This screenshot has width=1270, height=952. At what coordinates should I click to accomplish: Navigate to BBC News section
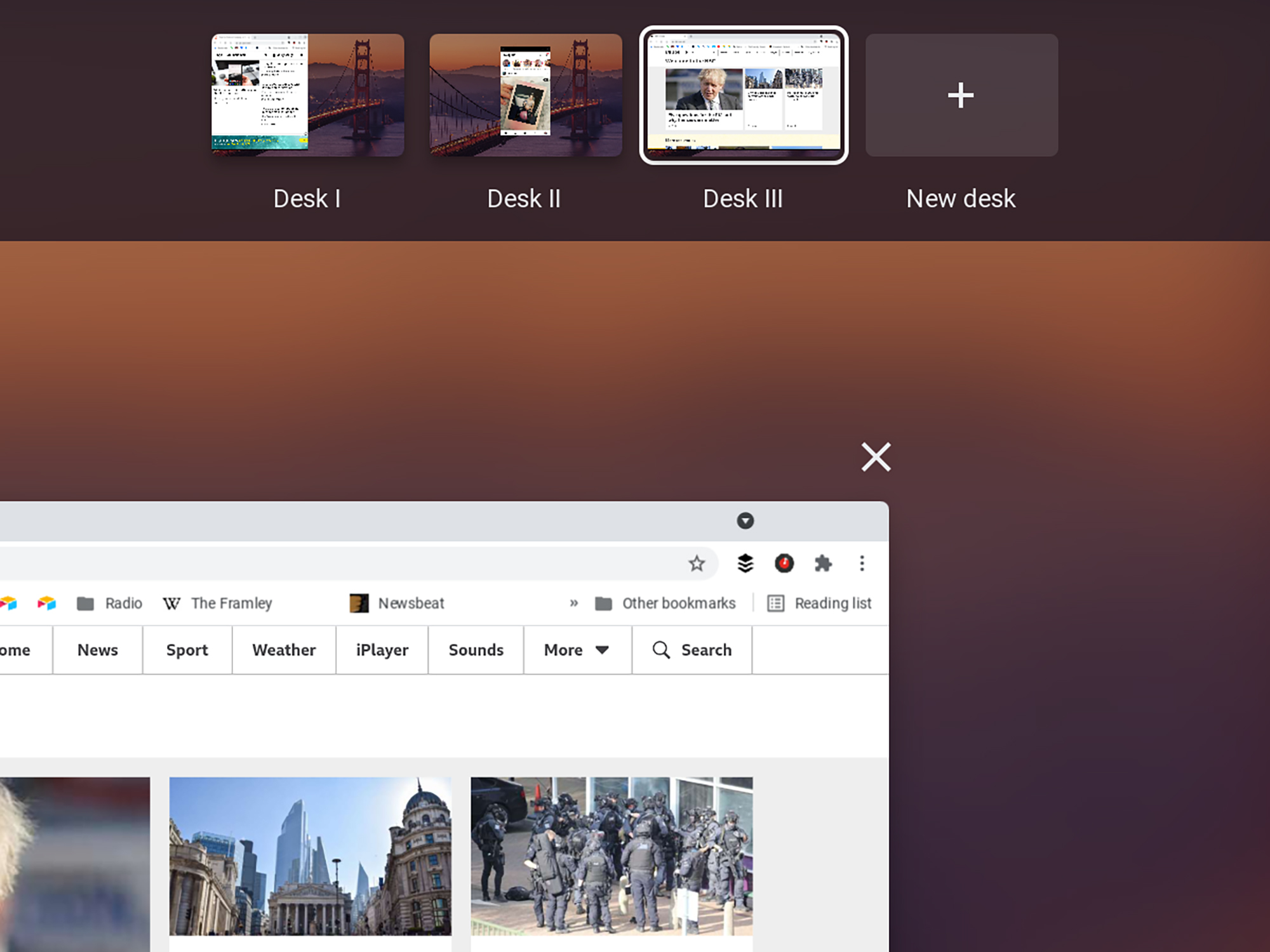(x=97, y=650)
